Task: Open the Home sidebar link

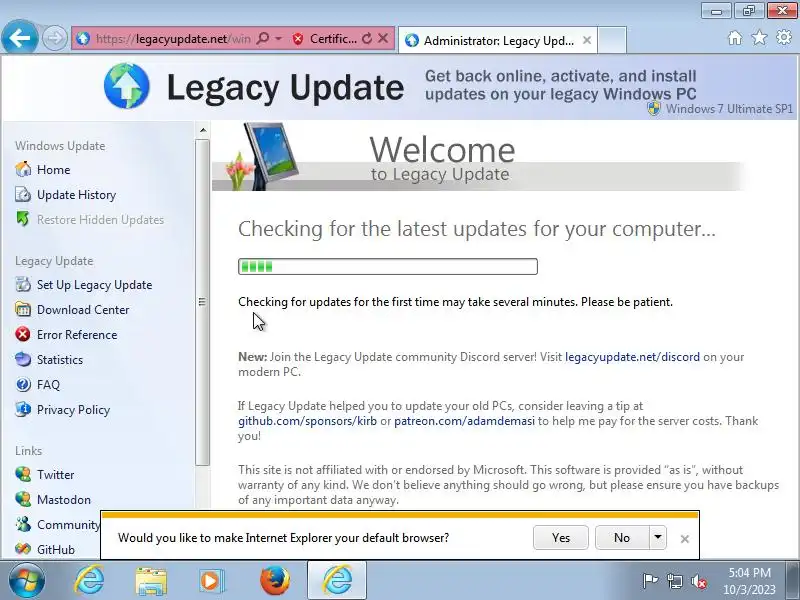Action: (x=54, y=170)
